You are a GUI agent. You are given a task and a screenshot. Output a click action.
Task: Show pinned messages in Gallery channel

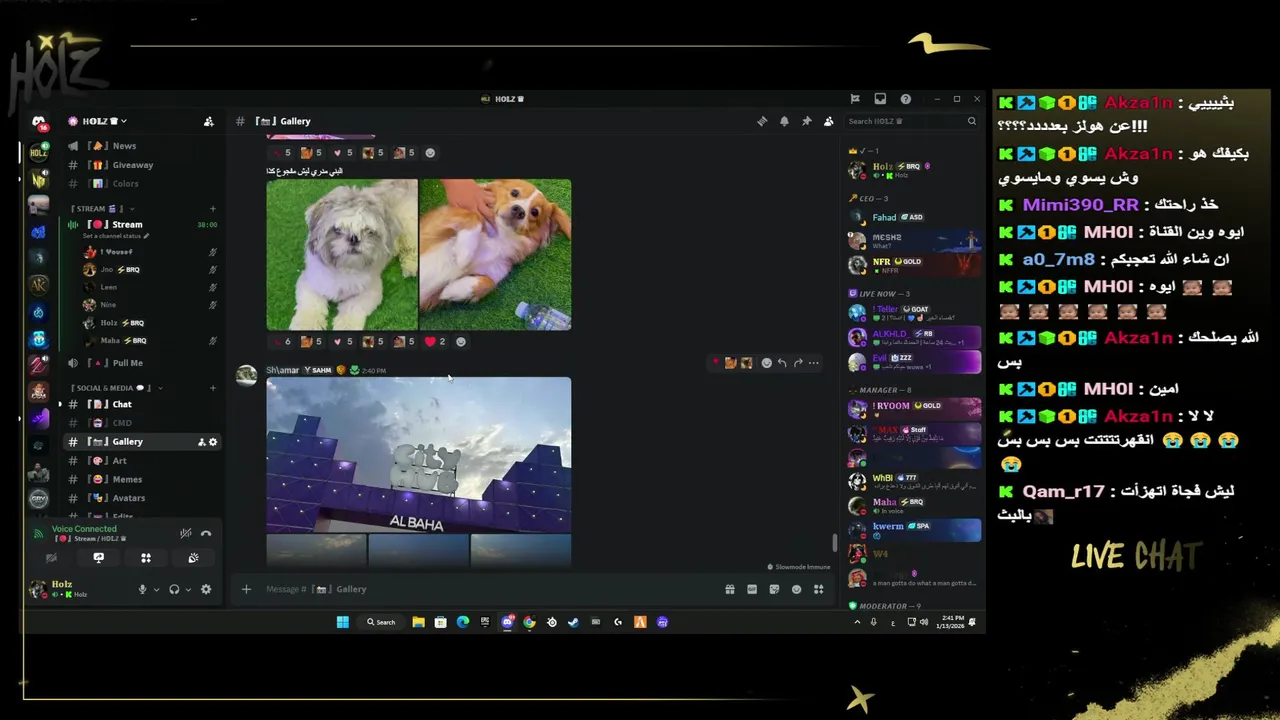click(806, 121)
